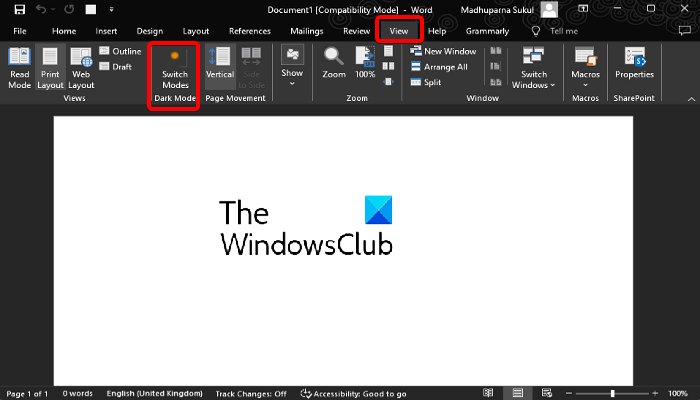The width and height of the screenshot is (700, 400).
Task: Open the Customize Quick Access Toolbar dropdown
Action: 111,9
